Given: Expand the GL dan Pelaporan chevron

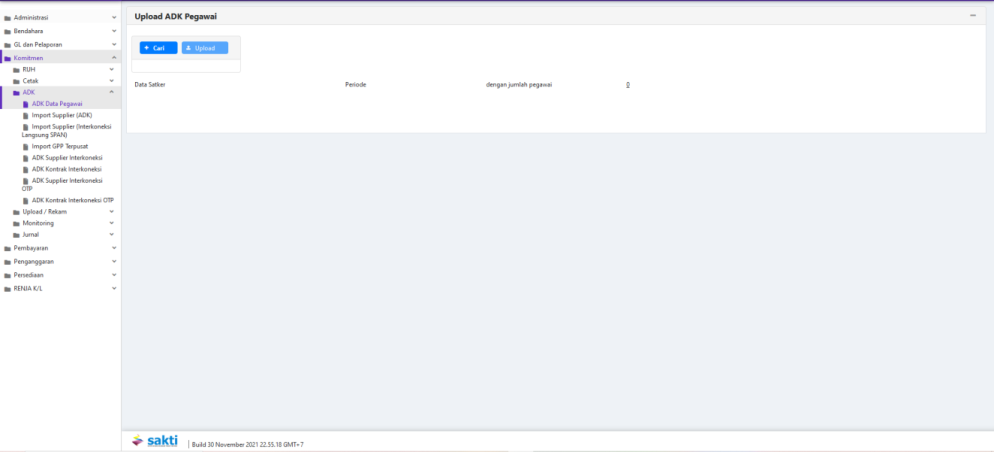Looking at the screenshot, I should click(114, 45).
